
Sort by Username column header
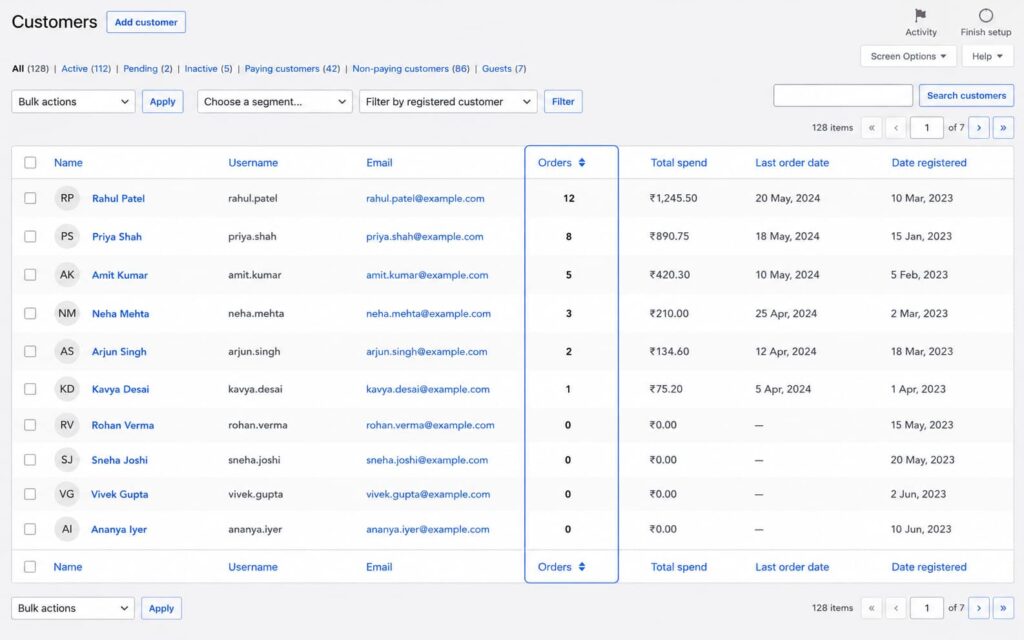tap(253, 163)
